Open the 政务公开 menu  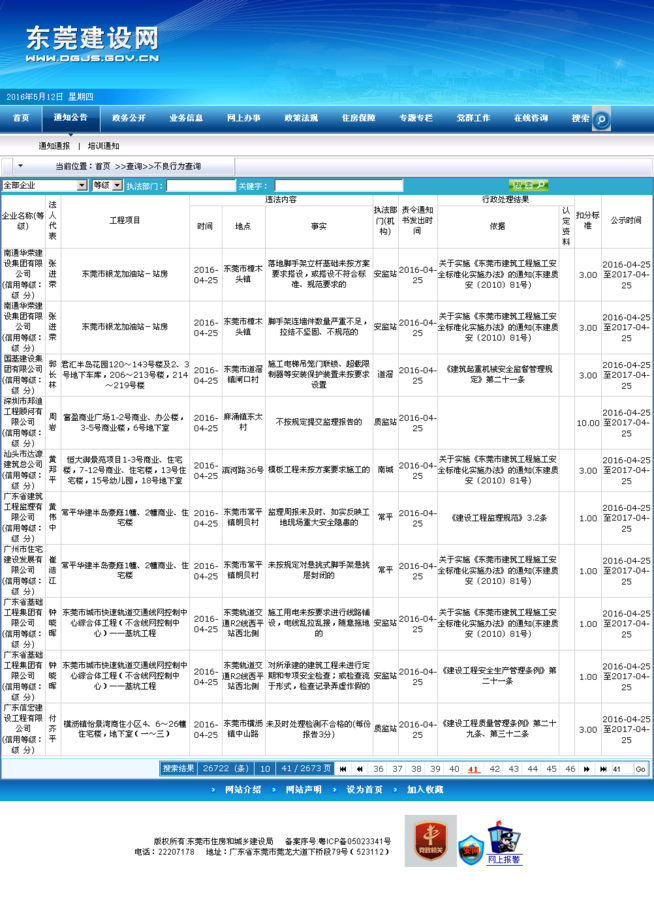(128, 118)
